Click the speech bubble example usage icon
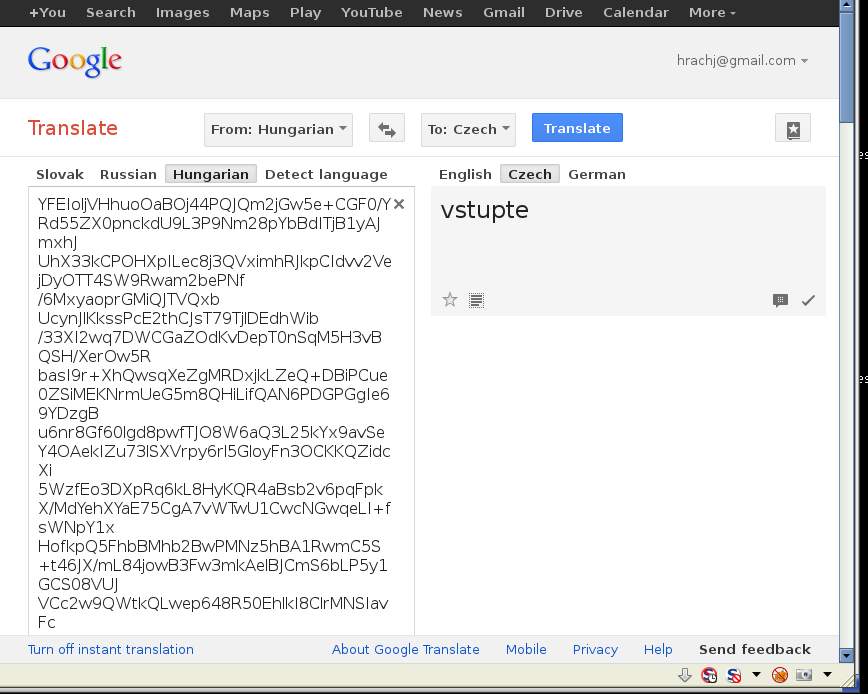 780,300
